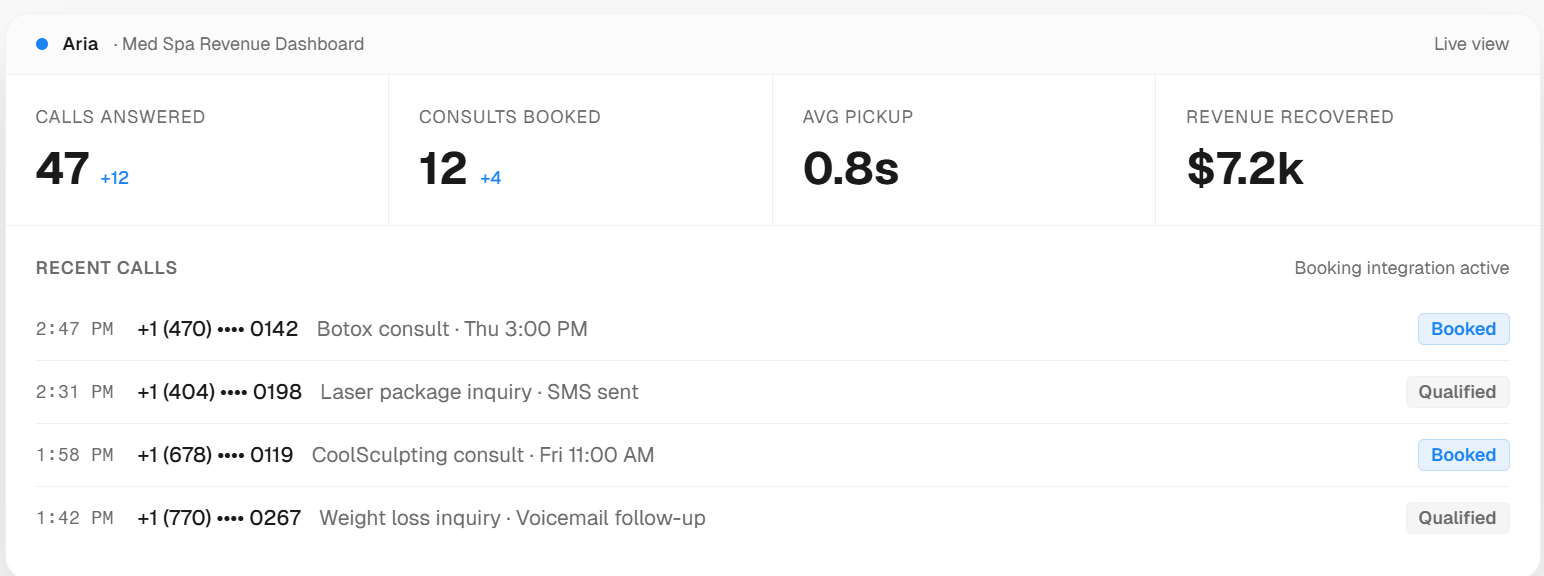Click the Booking integration active status
1544x576 pixels.
1401,268
